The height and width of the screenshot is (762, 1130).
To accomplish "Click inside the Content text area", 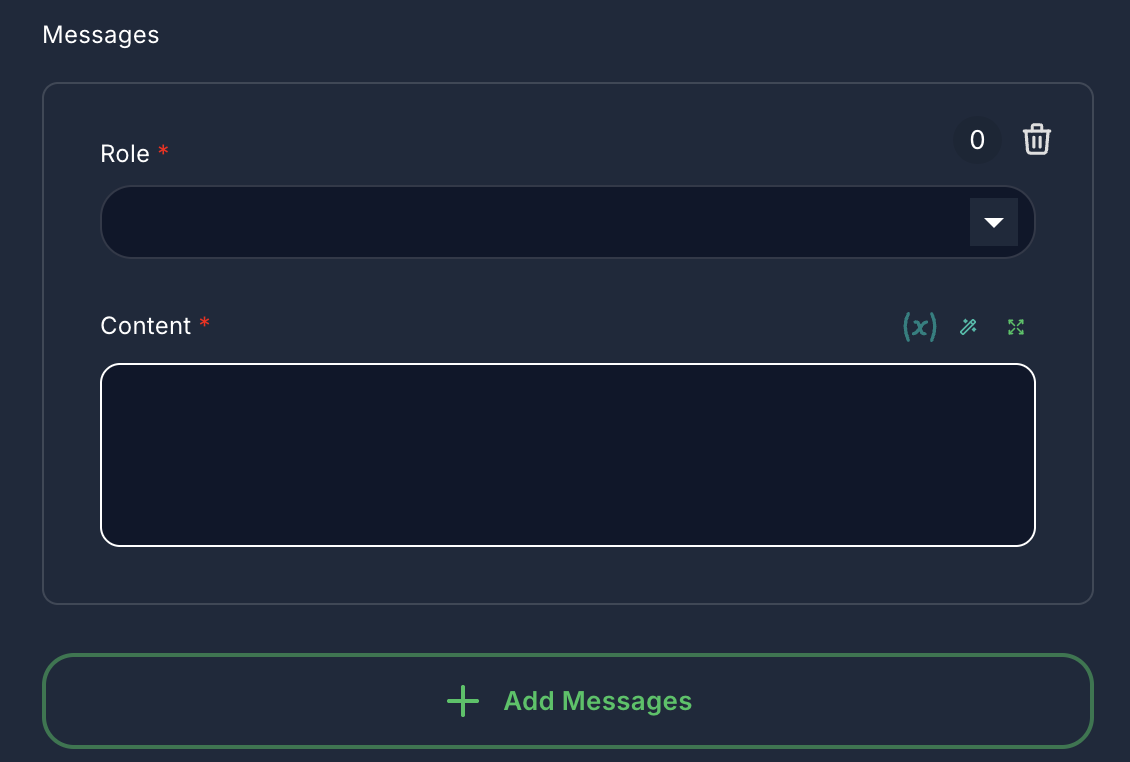I will click(x=567, y=454).
